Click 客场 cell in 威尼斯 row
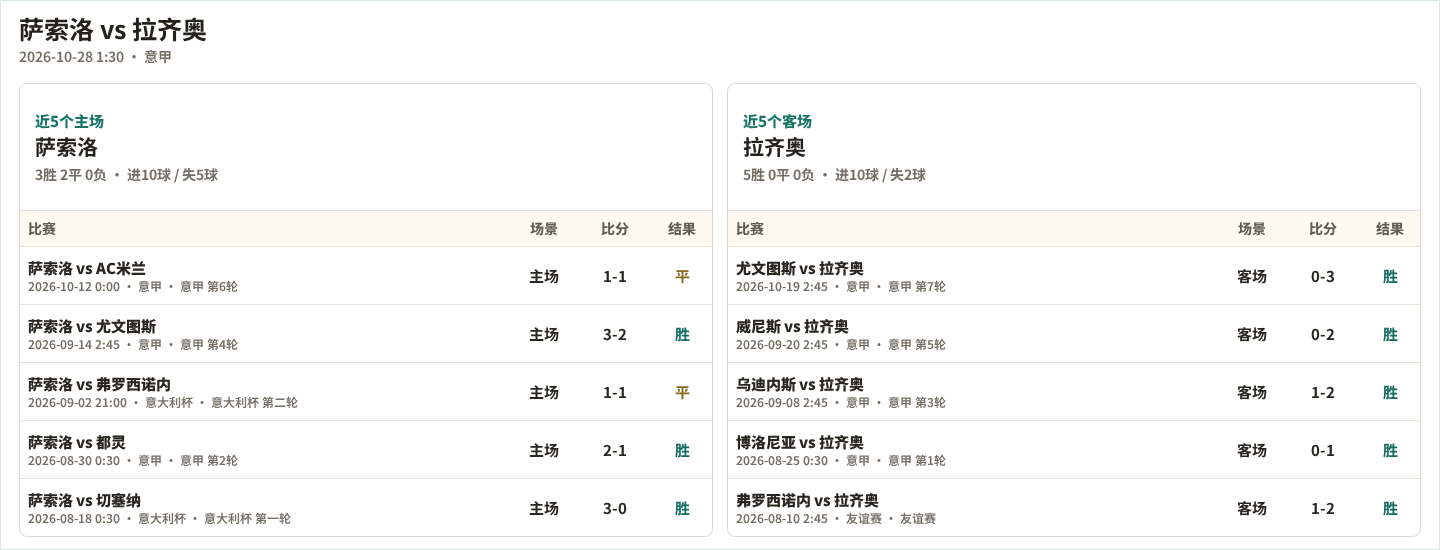 point(1252,334)
